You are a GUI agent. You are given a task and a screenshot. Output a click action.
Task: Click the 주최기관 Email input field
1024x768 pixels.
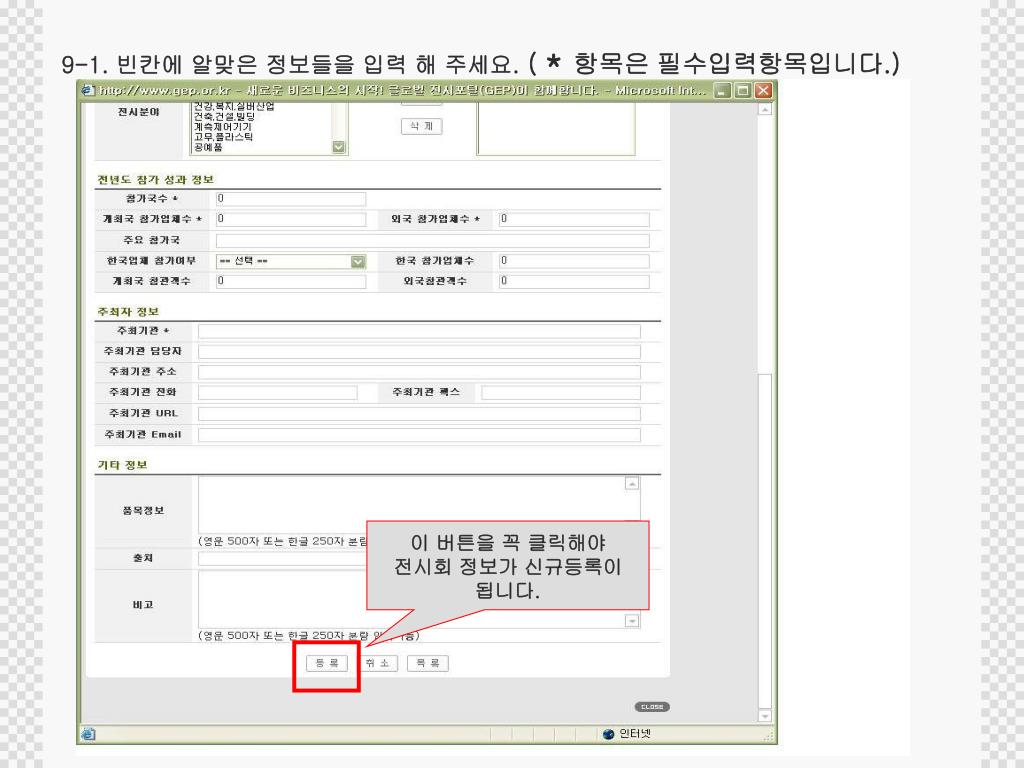point(419,435)
